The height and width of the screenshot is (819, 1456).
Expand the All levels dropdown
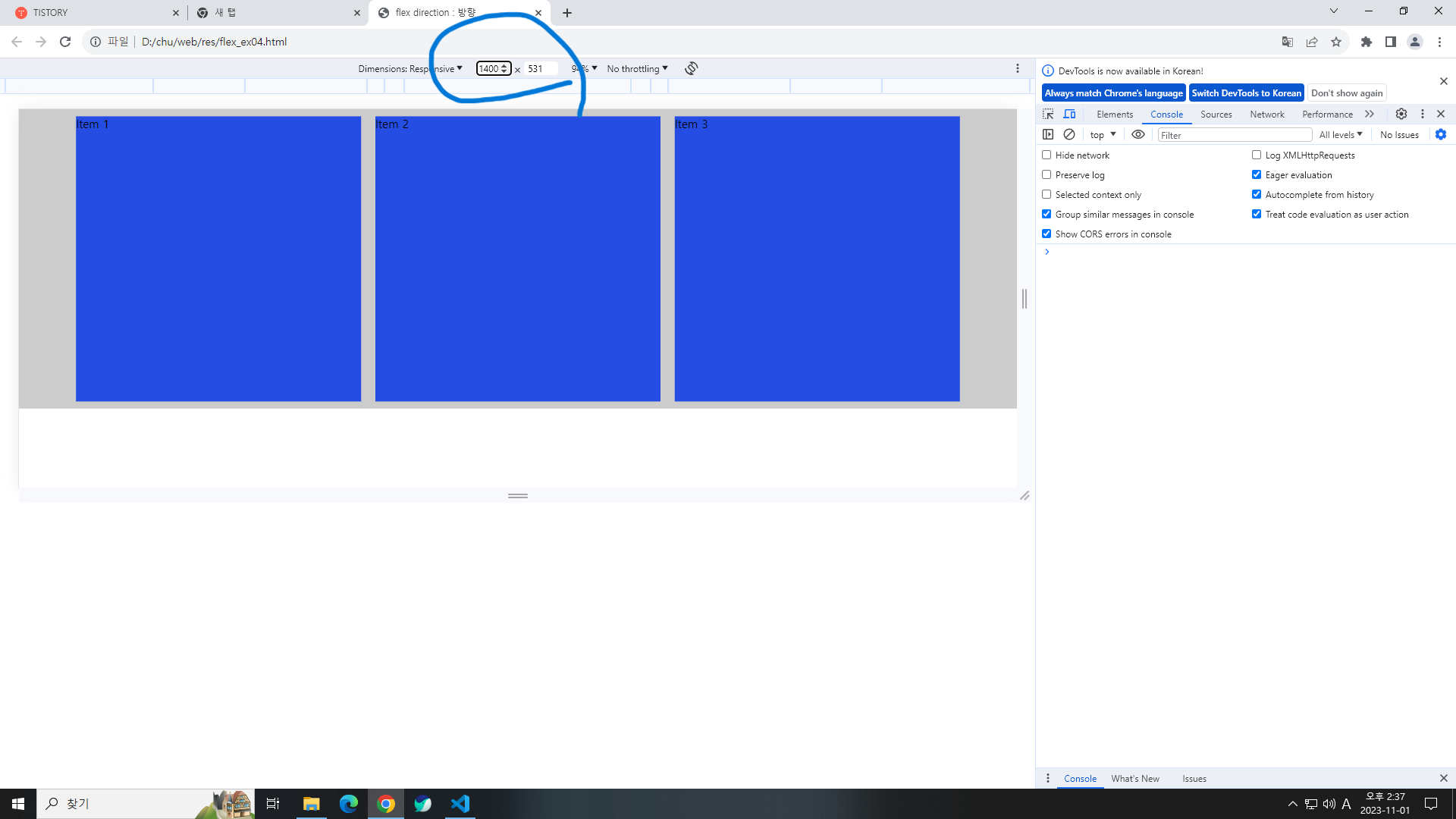1341,134
